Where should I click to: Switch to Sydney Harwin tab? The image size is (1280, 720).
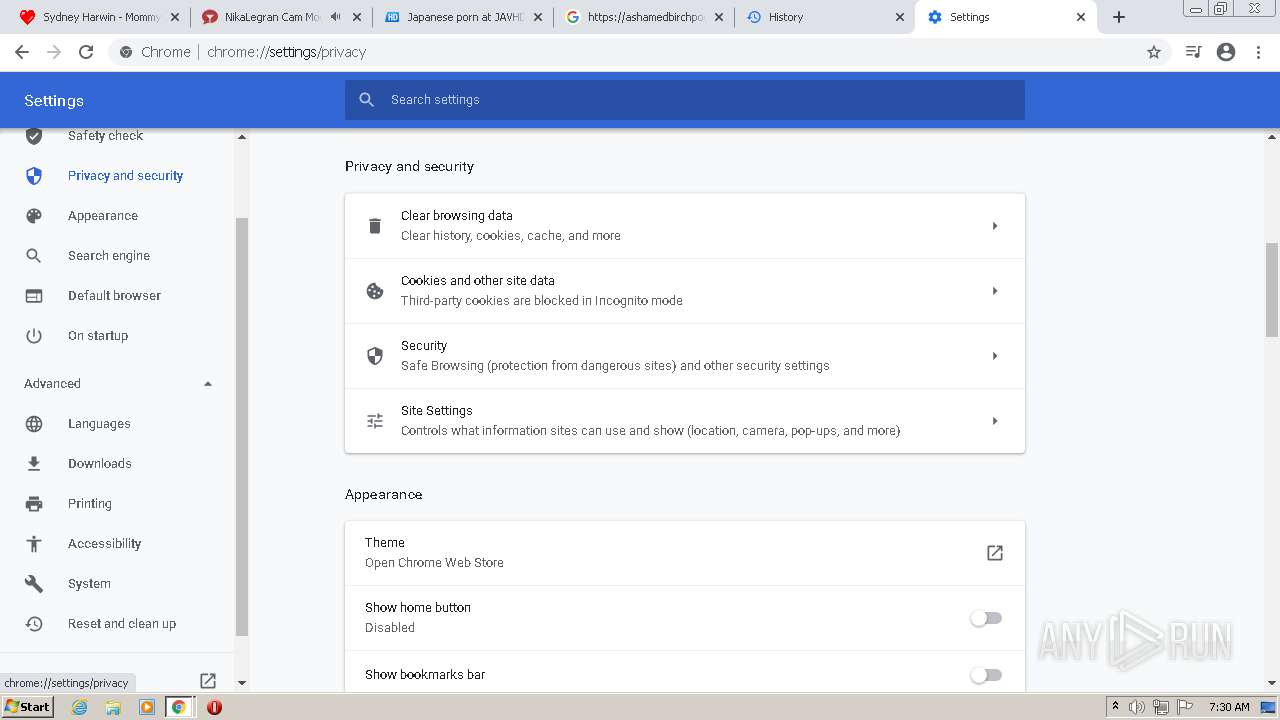(x=100, y=17)
